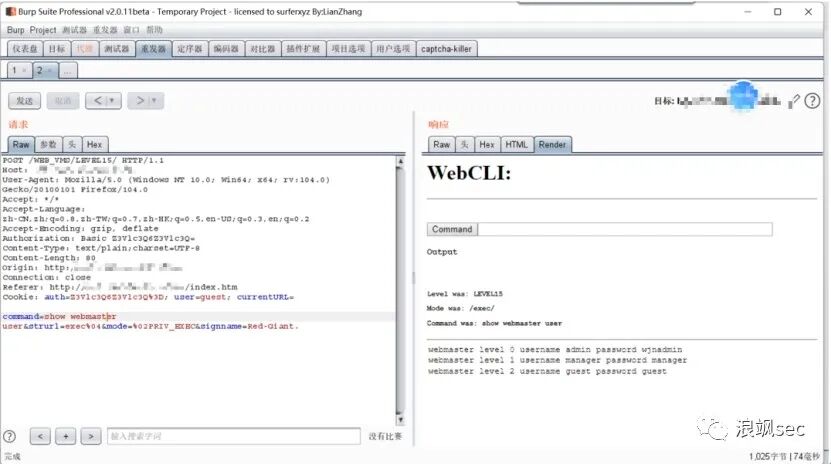Screen dimensions: 831x464
Task: Select the 重发器 main tab
Action: point(153,49)
